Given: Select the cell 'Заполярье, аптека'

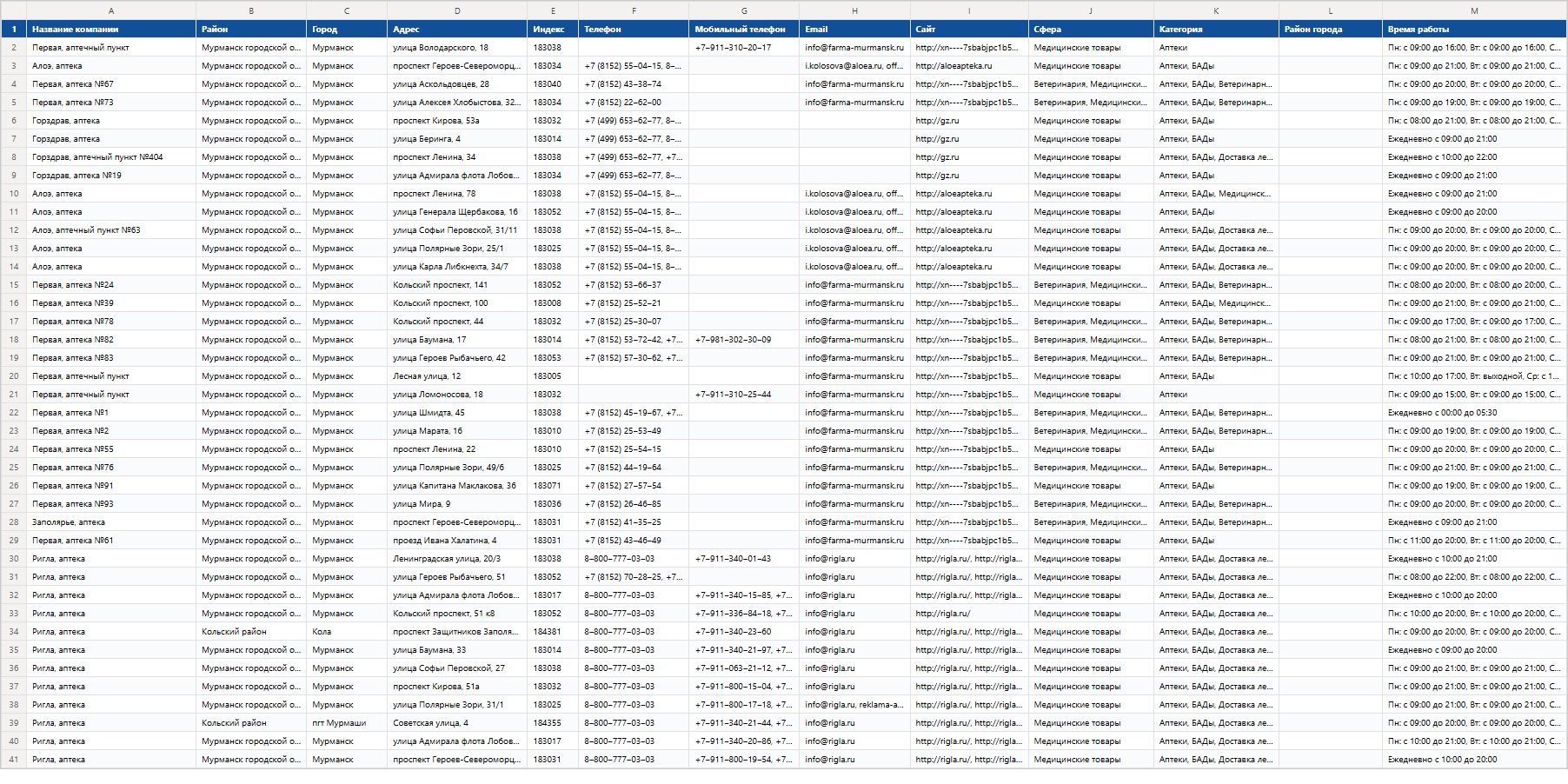Looking at the screenshot, I should [x=111, y=522].
